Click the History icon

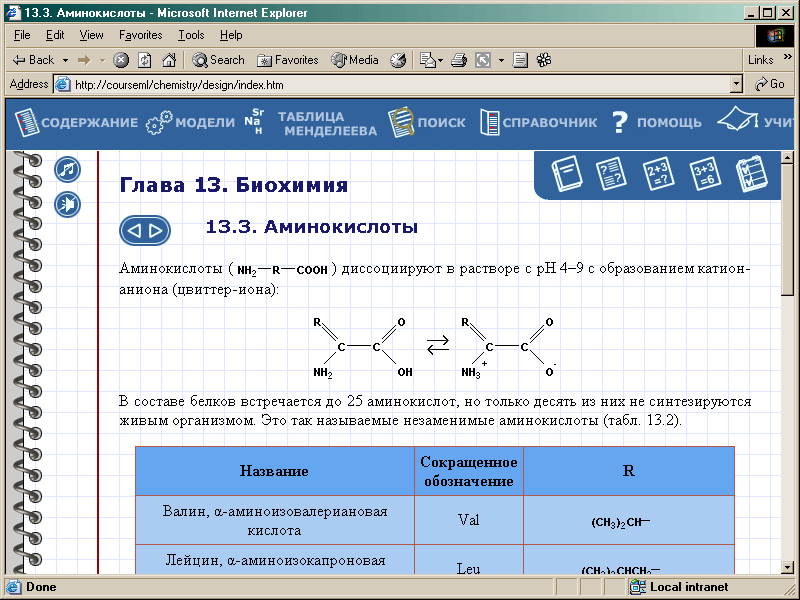pyautogui.click(x=398, y=60)
